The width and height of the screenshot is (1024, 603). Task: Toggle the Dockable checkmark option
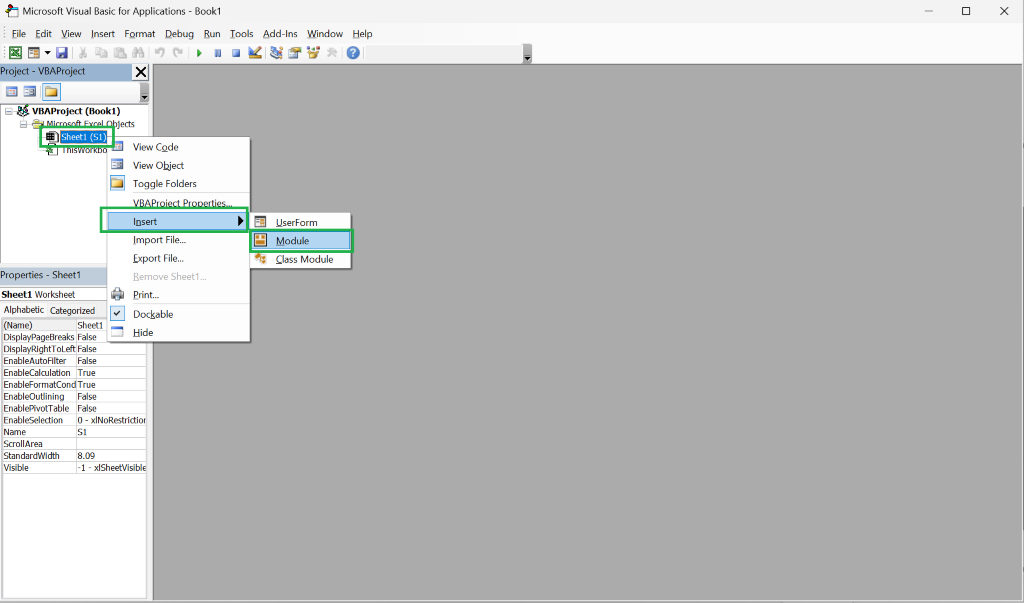click(x=178, y=314)
